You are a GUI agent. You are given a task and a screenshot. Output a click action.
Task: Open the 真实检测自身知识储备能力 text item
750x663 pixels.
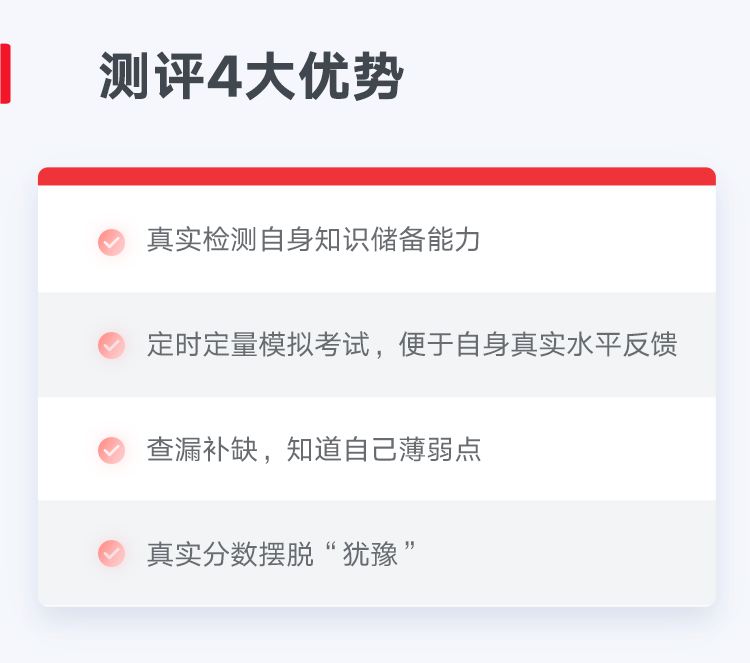coord(313,240)
